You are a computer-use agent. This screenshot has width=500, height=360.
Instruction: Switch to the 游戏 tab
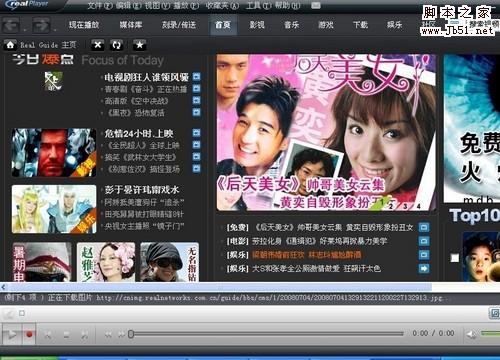point(326,25)
